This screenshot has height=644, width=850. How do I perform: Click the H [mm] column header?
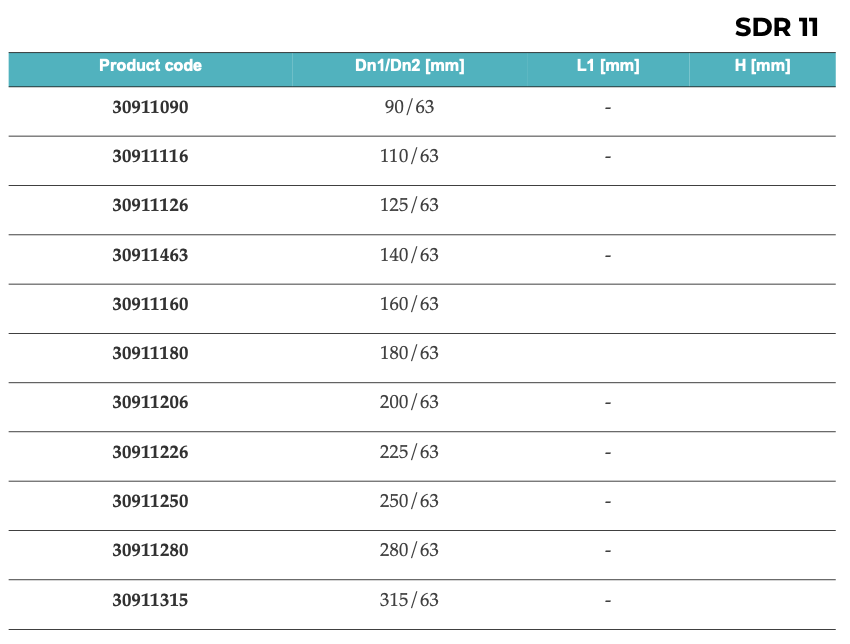762,66
